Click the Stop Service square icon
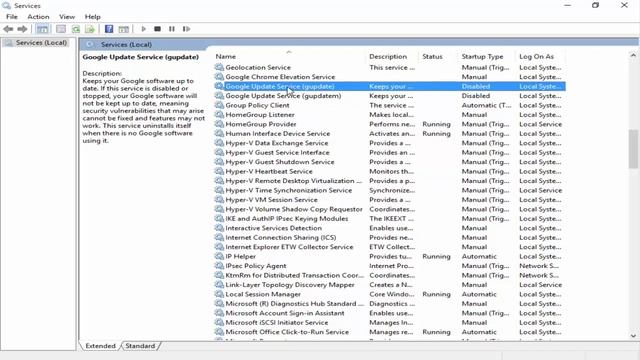This screenshot has height=360, width=640. tap(158, 29)
